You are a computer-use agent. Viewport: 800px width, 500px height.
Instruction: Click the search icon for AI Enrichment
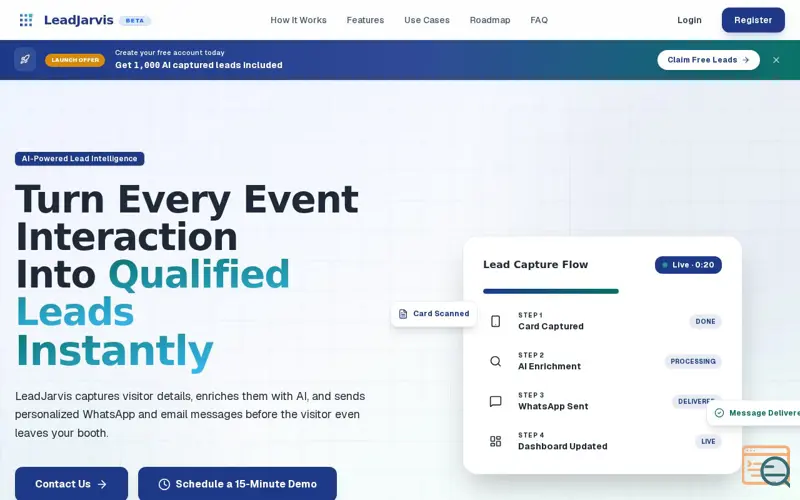[x=495, y=361]
